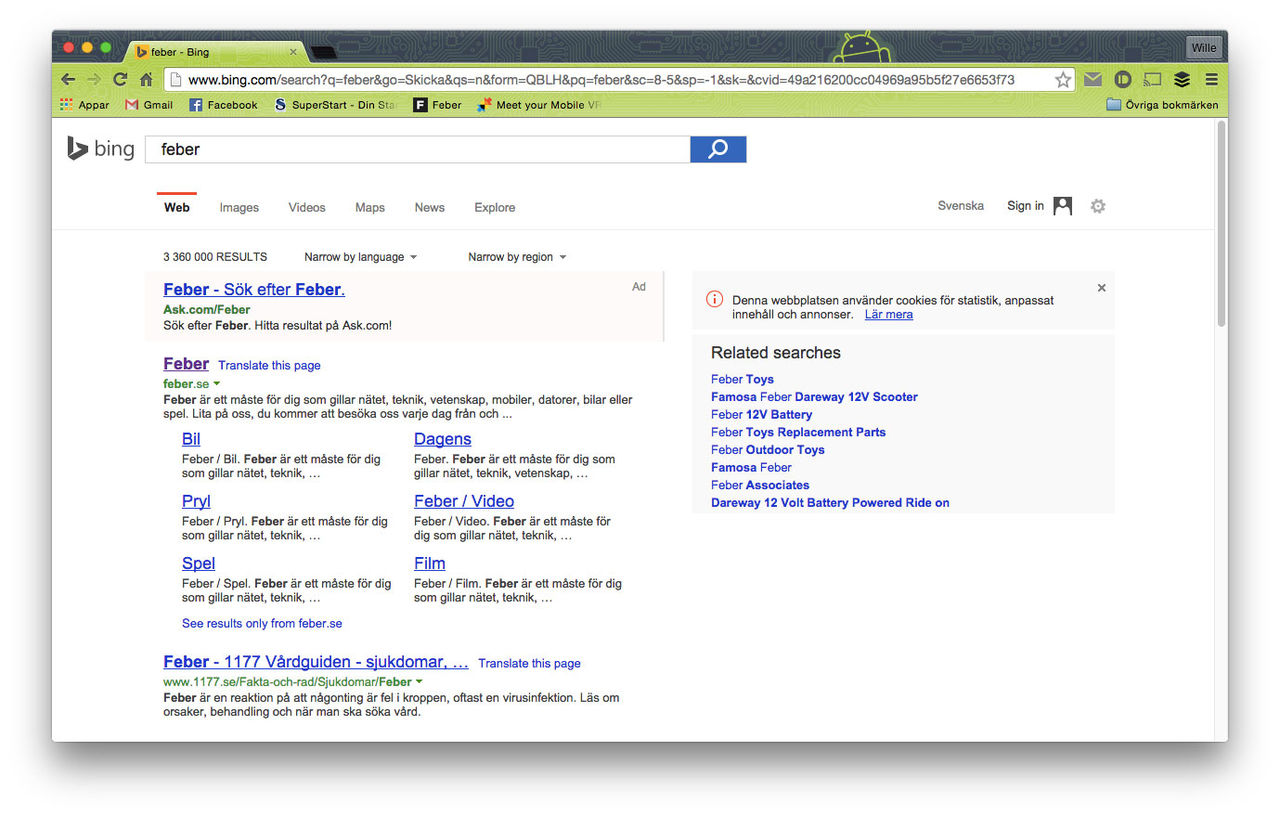Click the Bing search magnifier button
This screenshot has width=1280, height=816.
(717, 148)
